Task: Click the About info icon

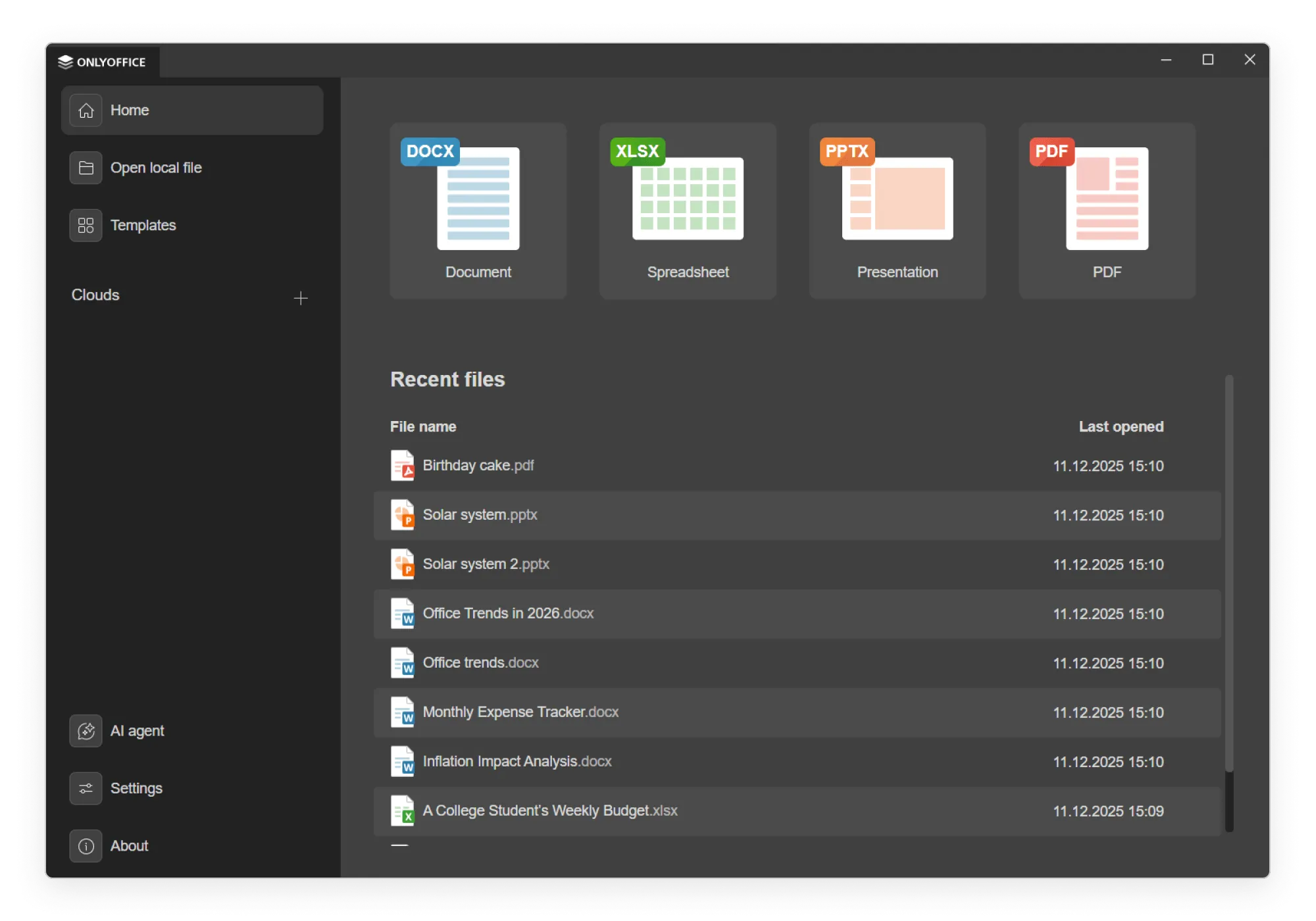Action: click(86, 846)
